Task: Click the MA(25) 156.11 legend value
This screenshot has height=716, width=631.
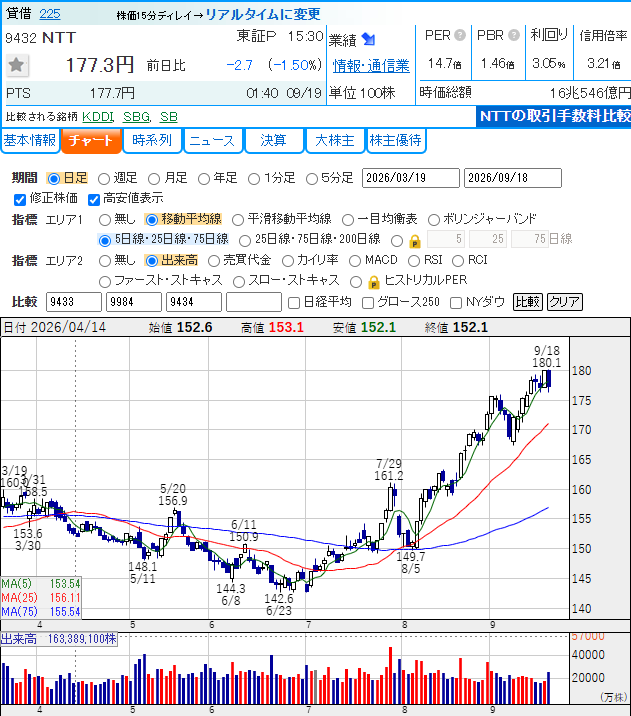Action: [x=65, y=598]
